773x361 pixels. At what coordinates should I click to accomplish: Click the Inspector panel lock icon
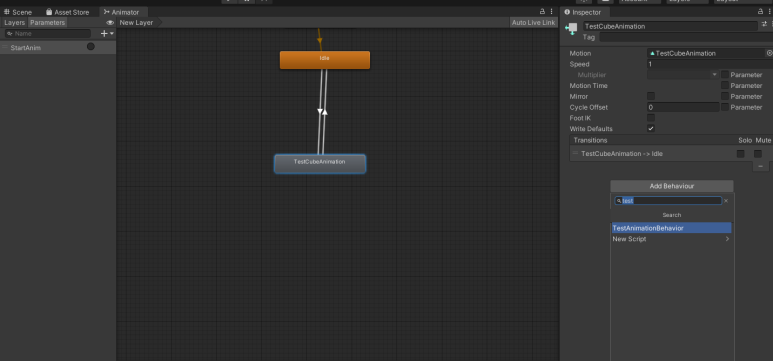coord(760,11)
